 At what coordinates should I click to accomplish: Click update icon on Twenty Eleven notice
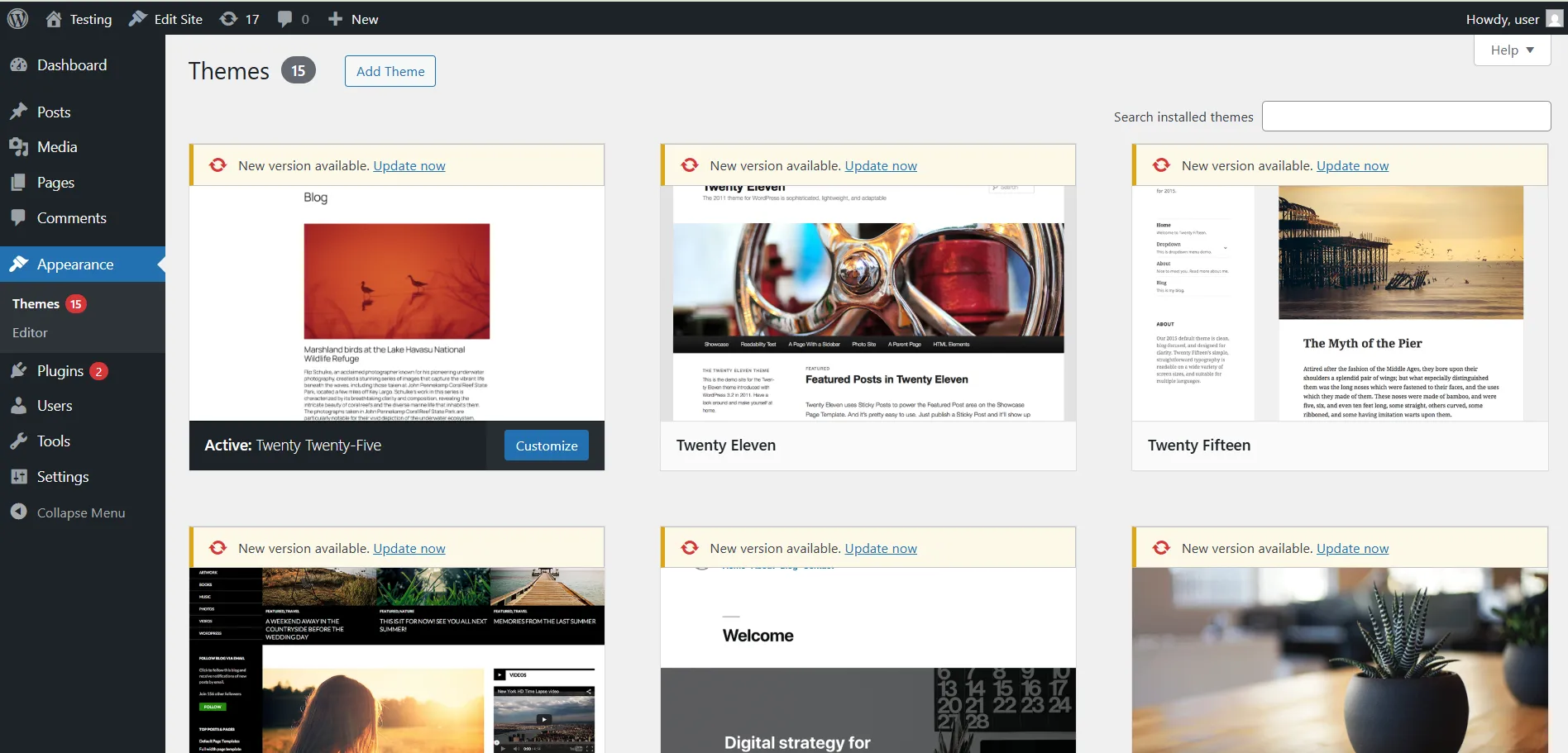click(690, 165)
